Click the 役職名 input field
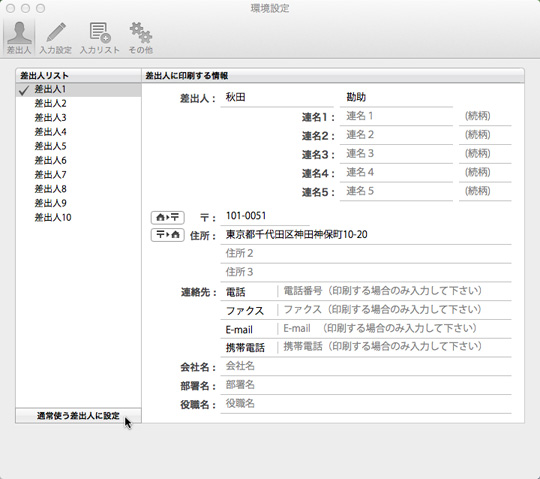 [366, 404]
